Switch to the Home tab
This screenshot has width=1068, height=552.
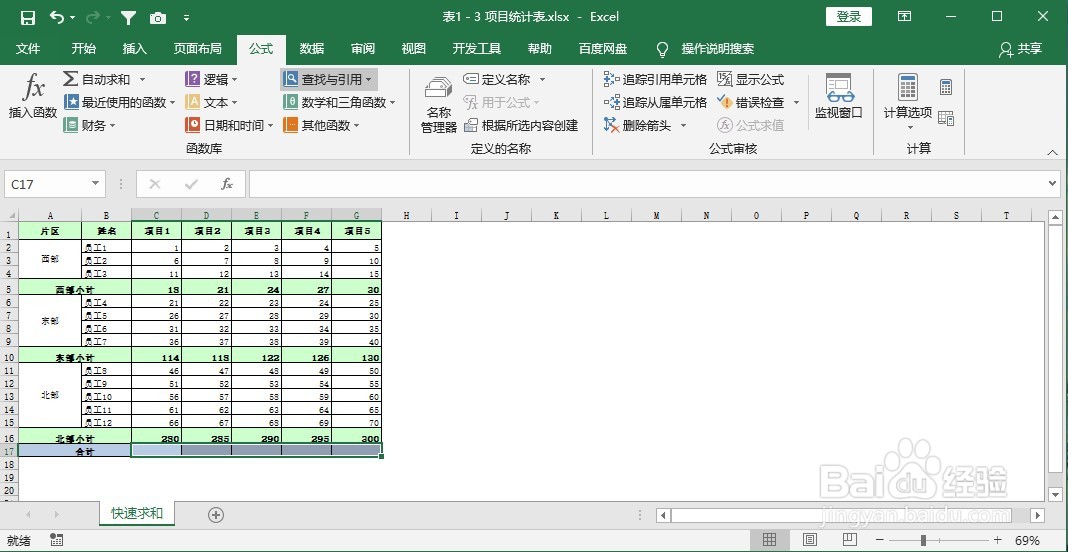[84, 48]
